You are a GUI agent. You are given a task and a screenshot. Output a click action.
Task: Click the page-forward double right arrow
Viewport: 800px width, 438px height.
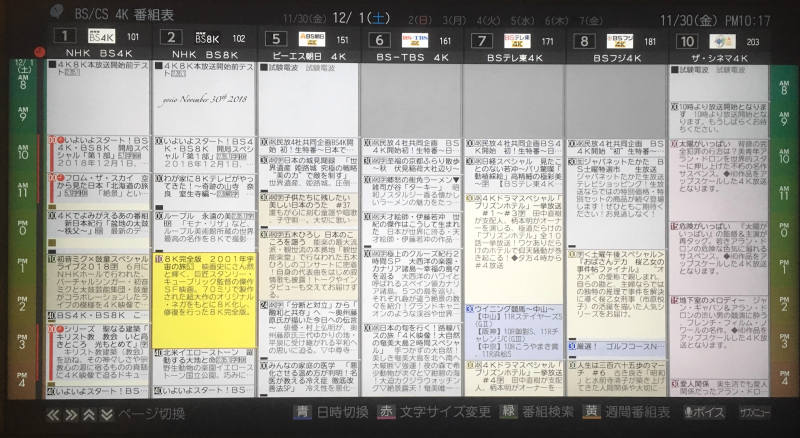click(x=71, y=415)
